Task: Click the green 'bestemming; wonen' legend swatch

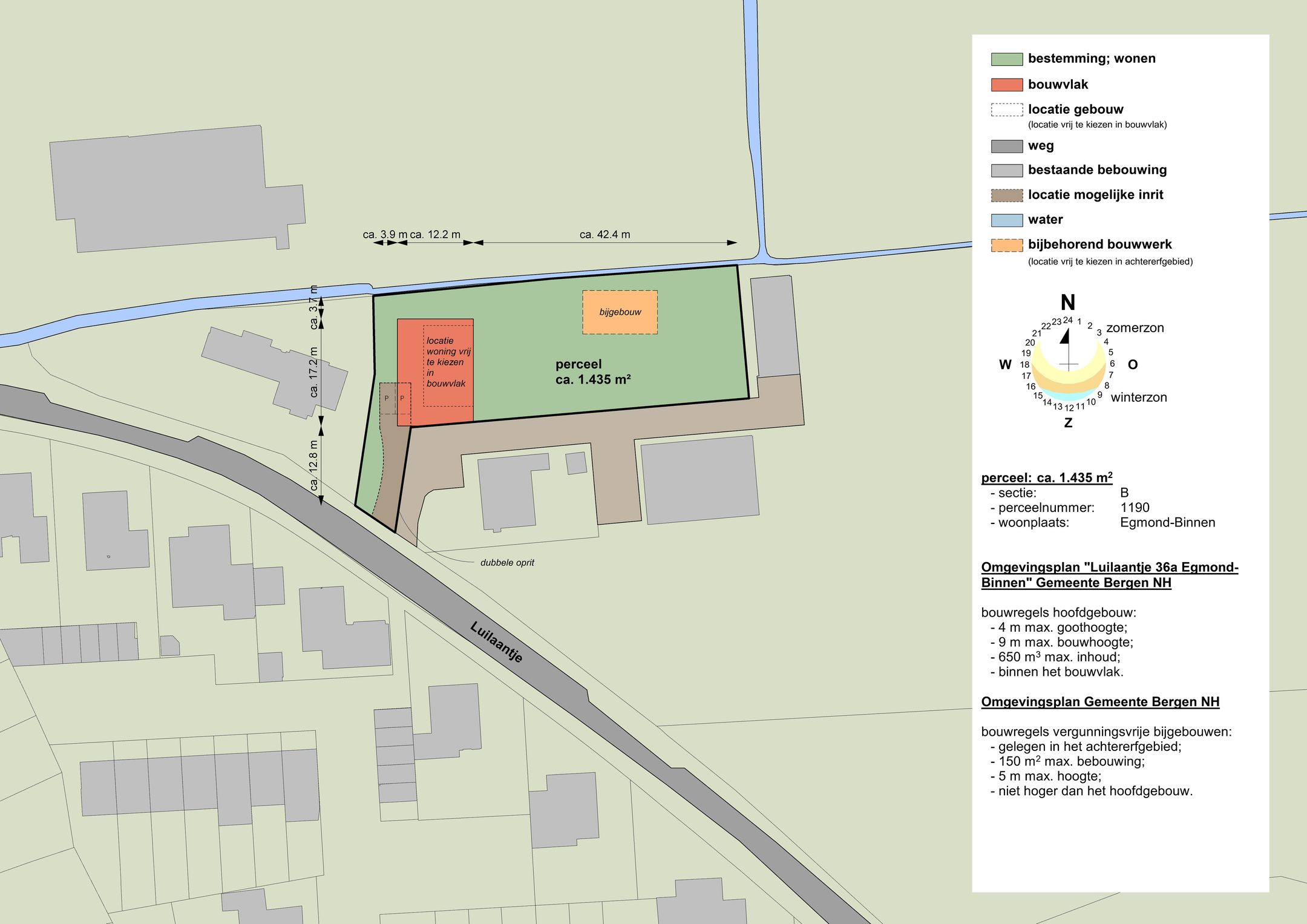Action: (1006, 59)
